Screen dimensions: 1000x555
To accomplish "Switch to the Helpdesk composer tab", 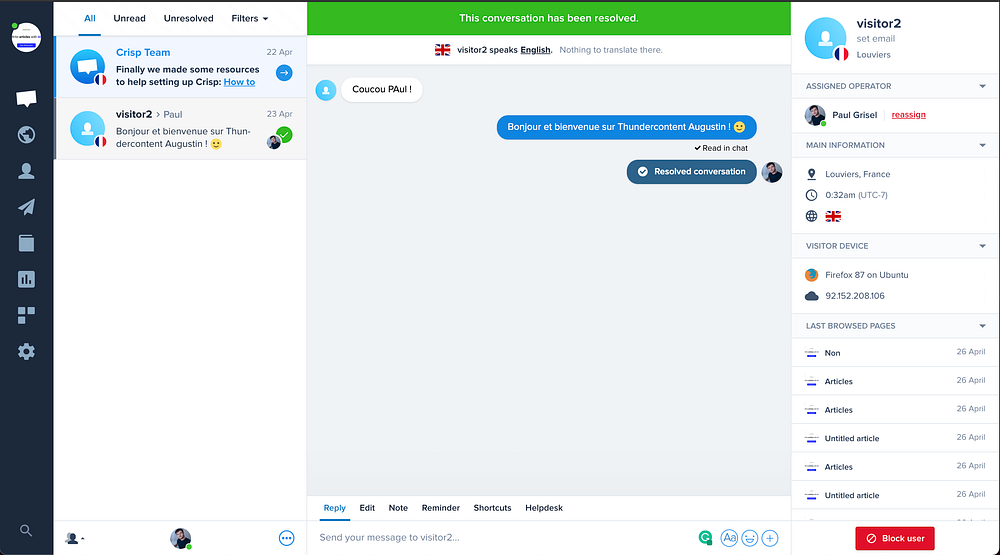I will coord(544,508).
